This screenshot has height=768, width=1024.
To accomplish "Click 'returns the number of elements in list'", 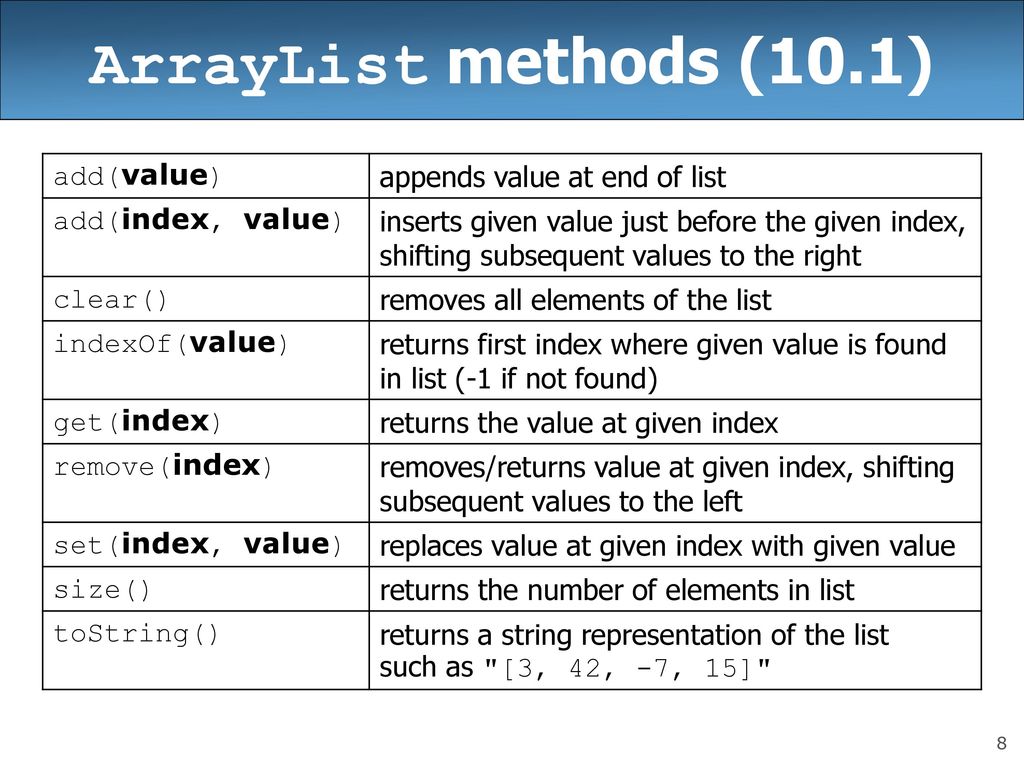I will point(616,590).
